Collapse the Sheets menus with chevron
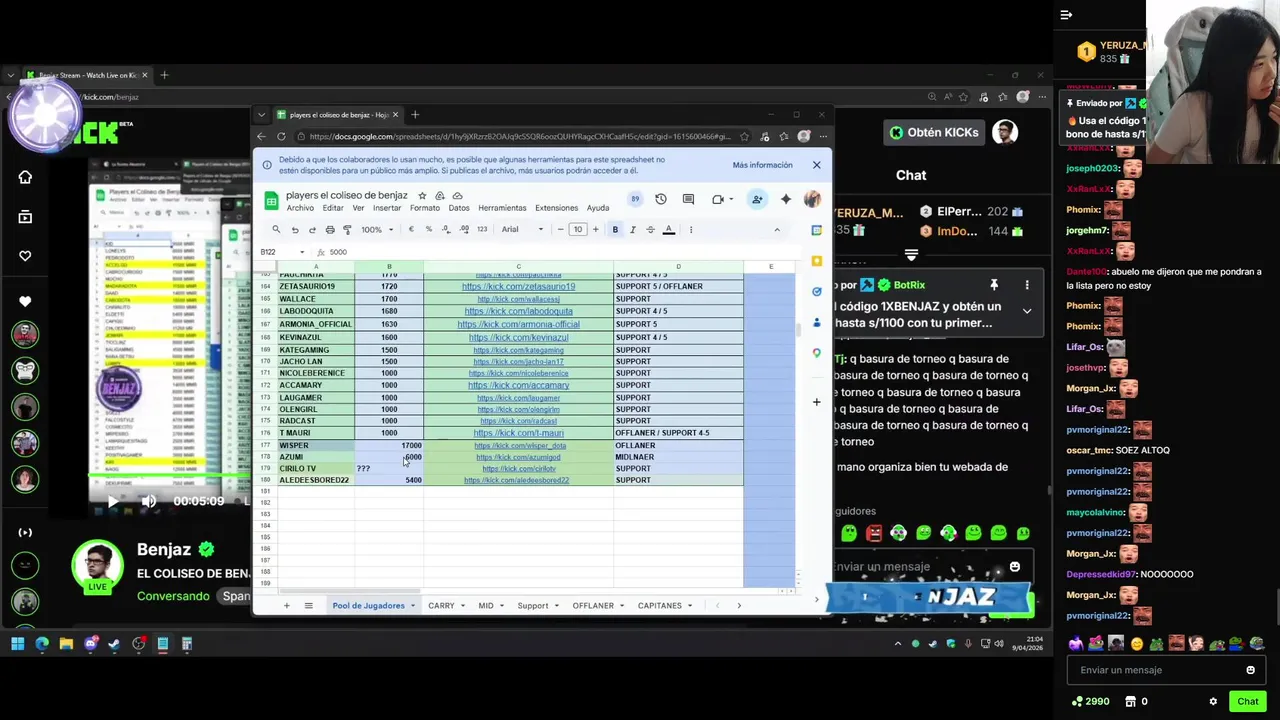 [x=777, y=230]
